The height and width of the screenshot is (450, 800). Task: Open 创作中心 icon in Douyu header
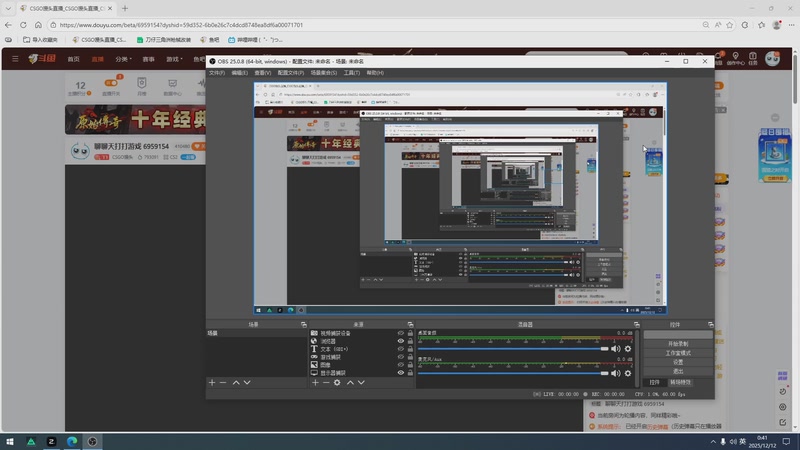[x=735, y=59]
